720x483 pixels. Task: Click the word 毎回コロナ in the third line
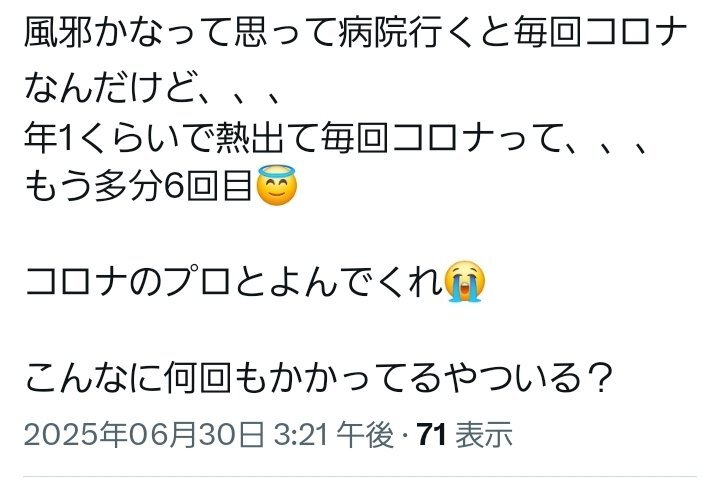[425, 139]
